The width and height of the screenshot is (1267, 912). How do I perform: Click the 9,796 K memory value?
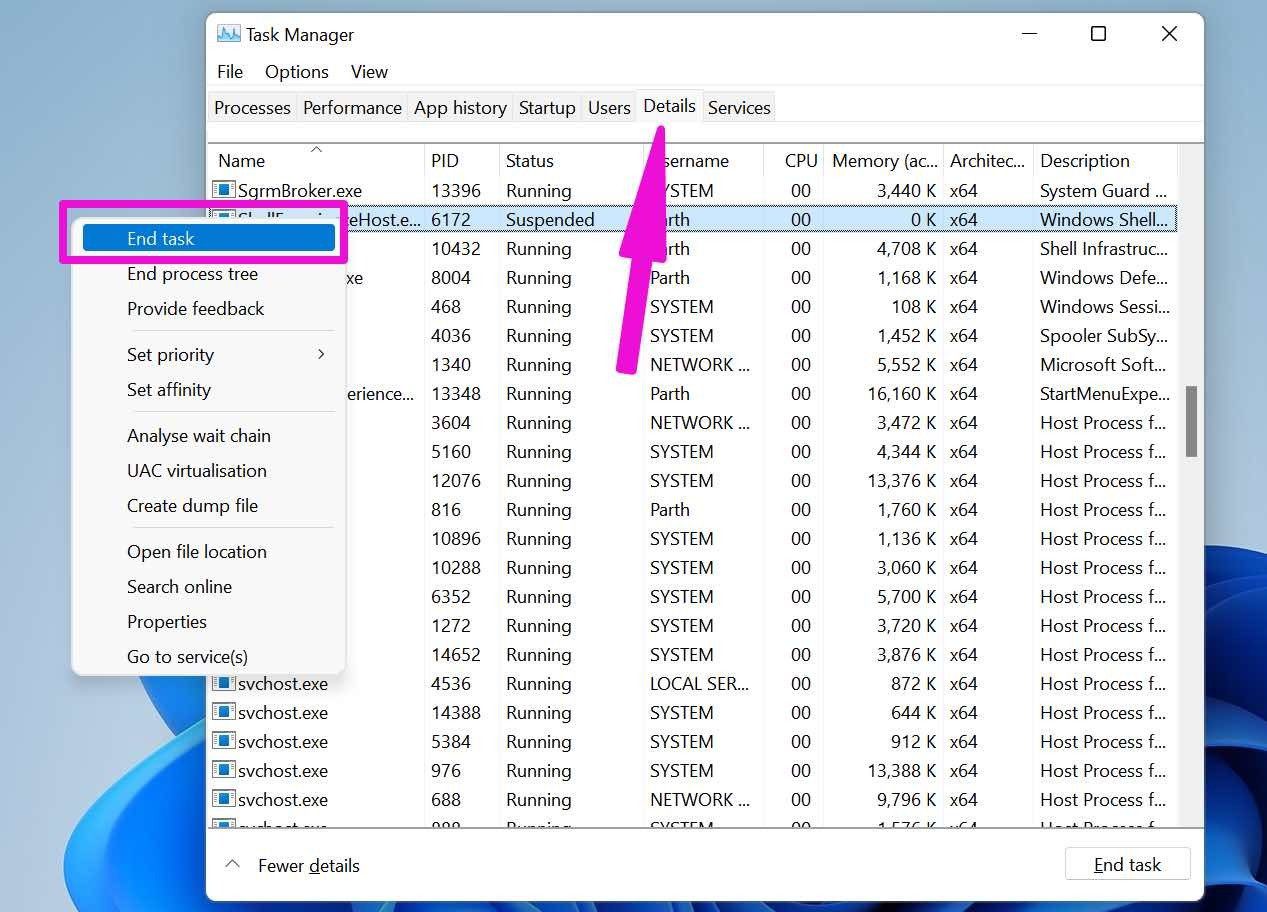[x=908, y=800]
